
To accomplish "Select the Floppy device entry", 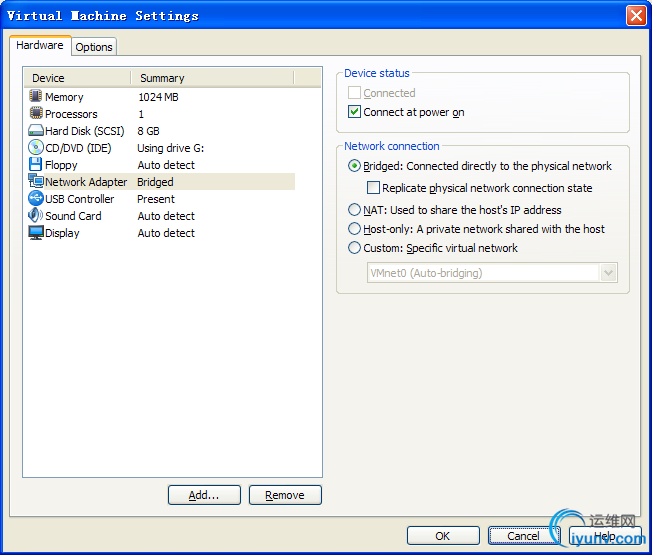I will [x=61, y=165].
